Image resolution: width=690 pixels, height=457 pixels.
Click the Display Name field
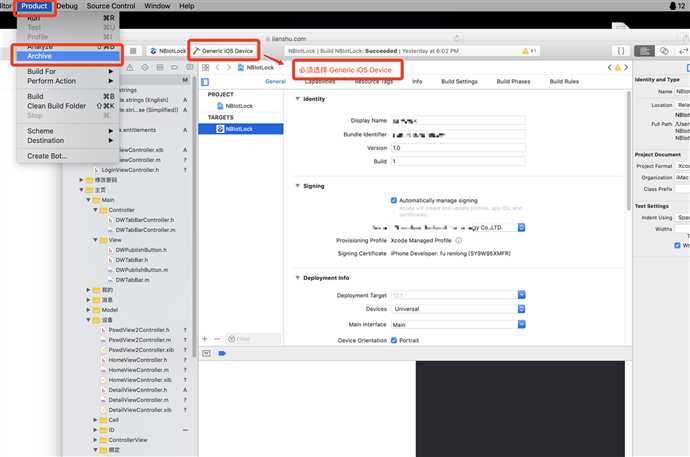click(x=458, y=121)
